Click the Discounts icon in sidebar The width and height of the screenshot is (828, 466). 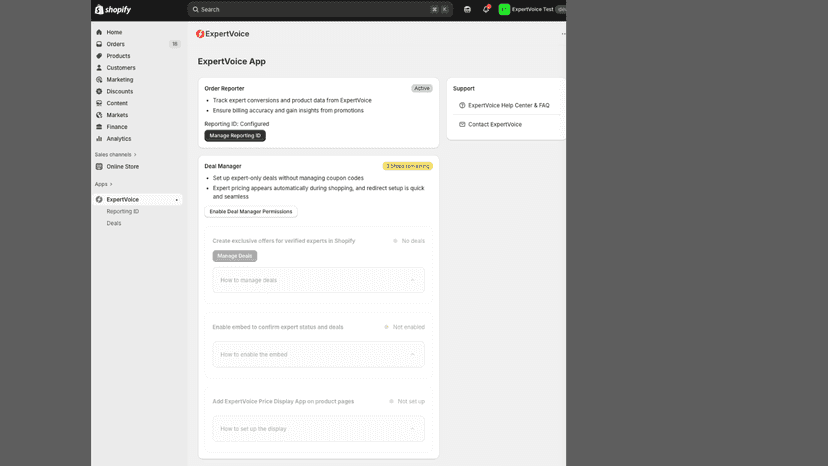click(x=99, y=91)
